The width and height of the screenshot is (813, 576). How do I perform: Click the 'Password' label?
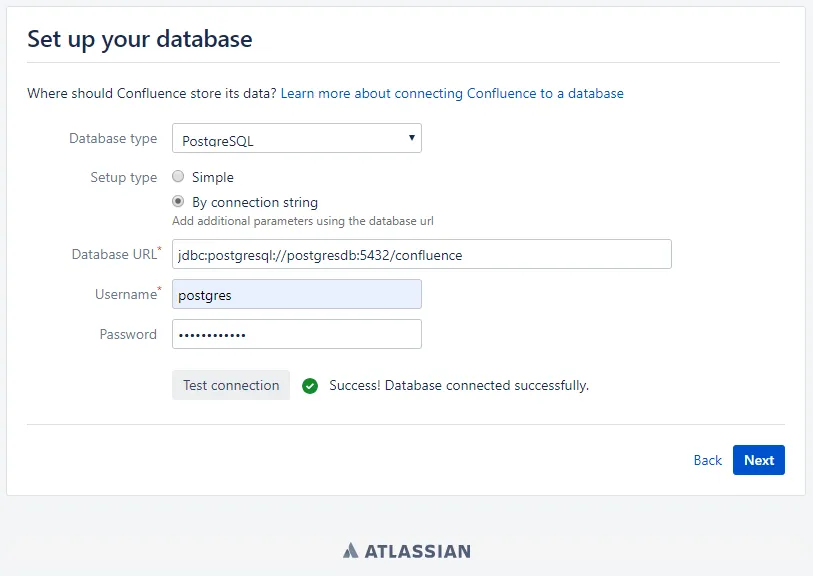[x=128, y=334]
